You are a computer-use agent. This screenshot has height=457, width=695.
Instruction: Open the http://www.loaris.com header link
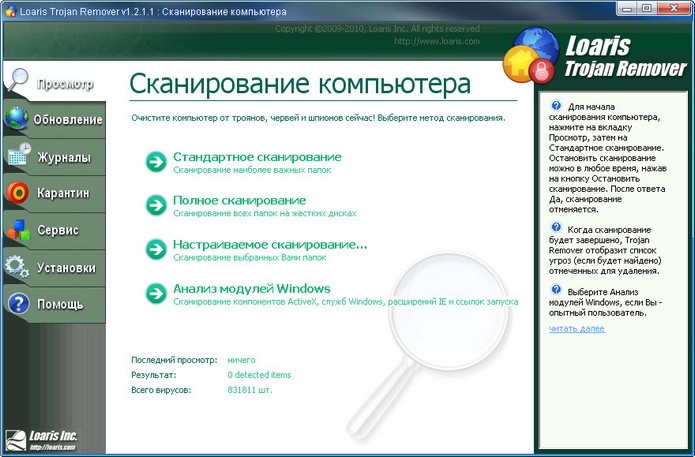pyautogui.click(x=437, y=41)
